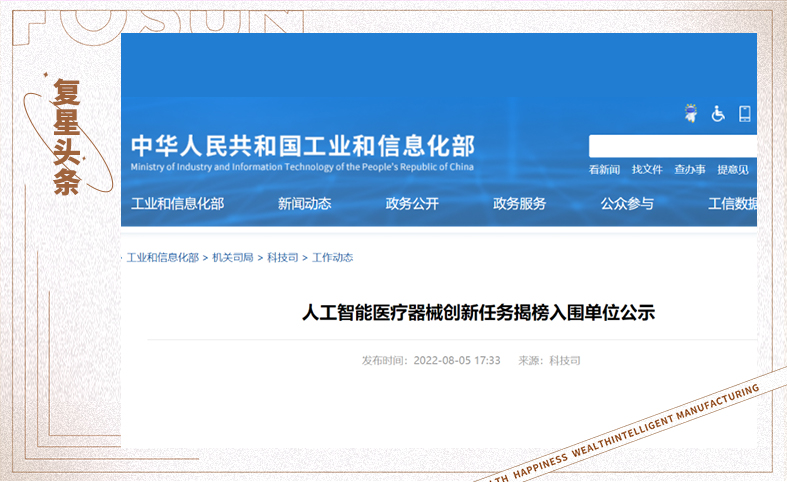Select the 提意见 search shortcut
Viewport: 787px width, 482px height.
[x=732, y=170]
